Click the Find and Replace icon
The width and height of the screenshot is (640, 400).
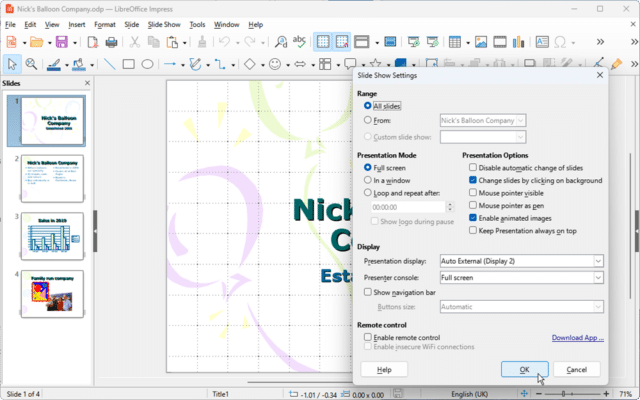click(281, 42)
